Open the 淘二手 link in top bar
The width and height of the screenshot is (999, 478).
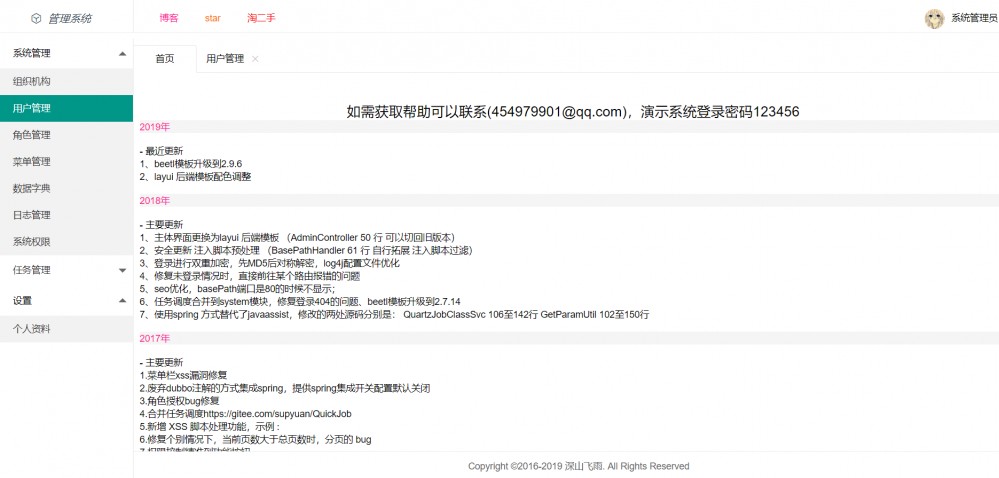click(261, 18)
